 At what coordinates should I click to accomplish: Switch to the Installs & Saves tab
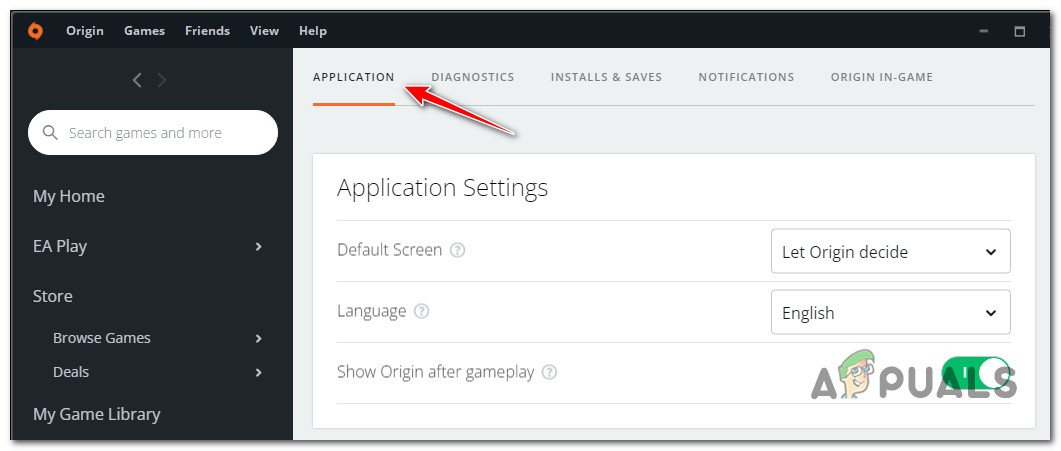[x=606, y=77]
